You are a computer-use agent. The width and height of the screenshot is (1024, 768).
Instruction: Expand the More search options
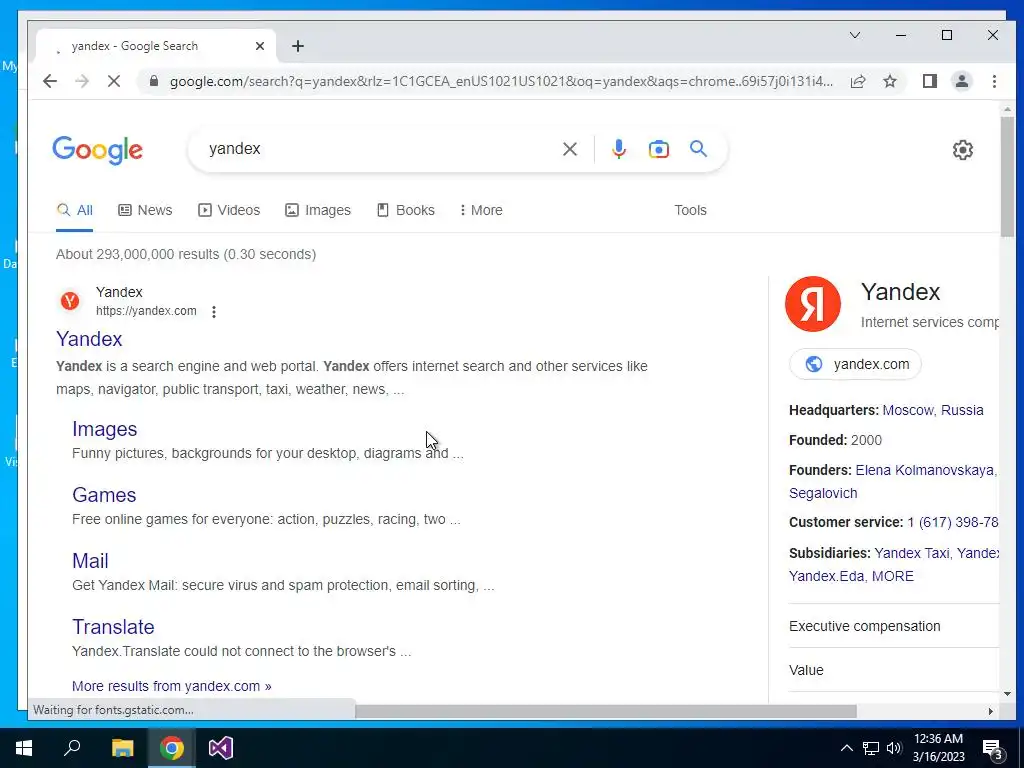click(481, 210)
